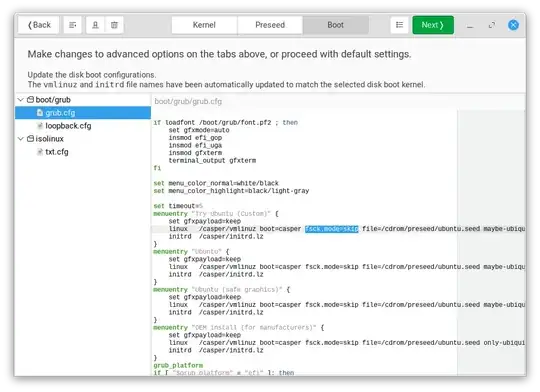Click the 'OEM install (for manufacturers)' menuentry line
The image size is (540, 392).
point(239,327)
